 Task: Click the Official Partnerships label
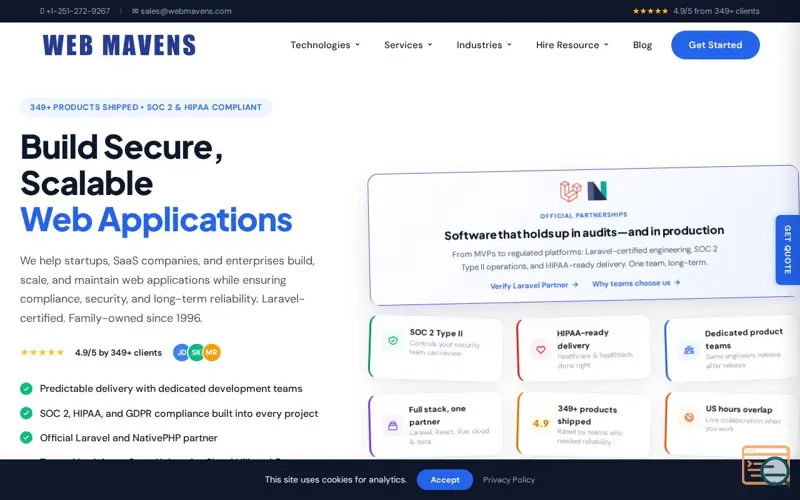pos(584,215)
